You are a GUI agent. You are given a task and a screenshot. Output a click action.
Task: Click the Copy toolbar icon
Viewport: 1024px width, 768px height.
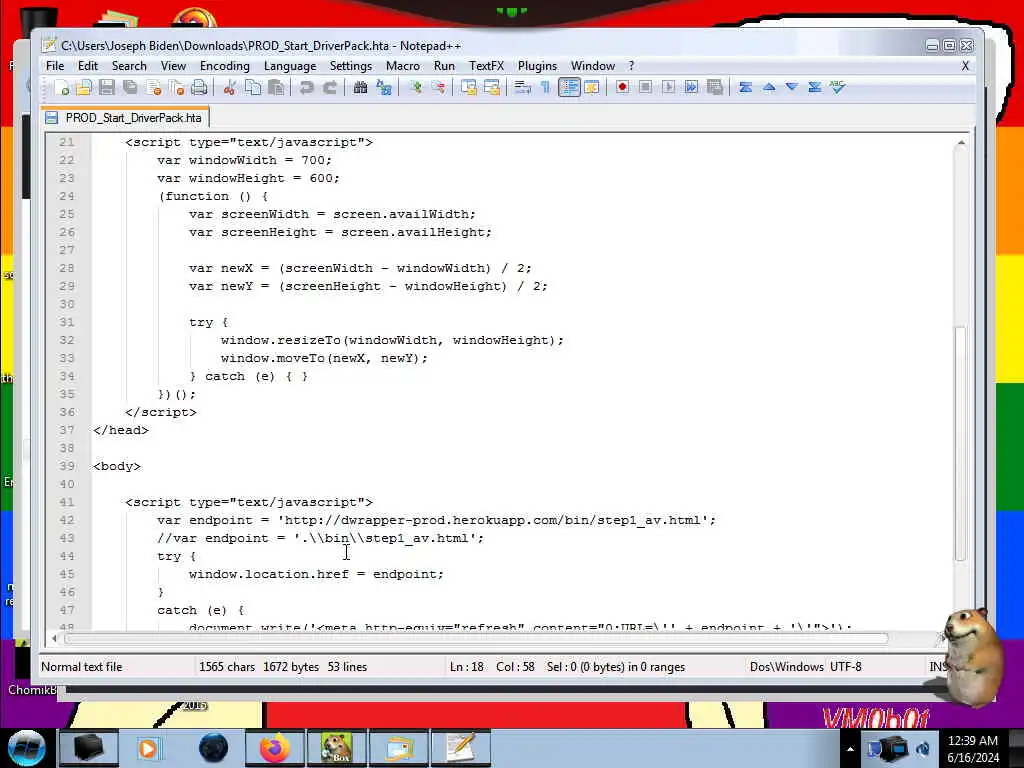coord(253,88)
